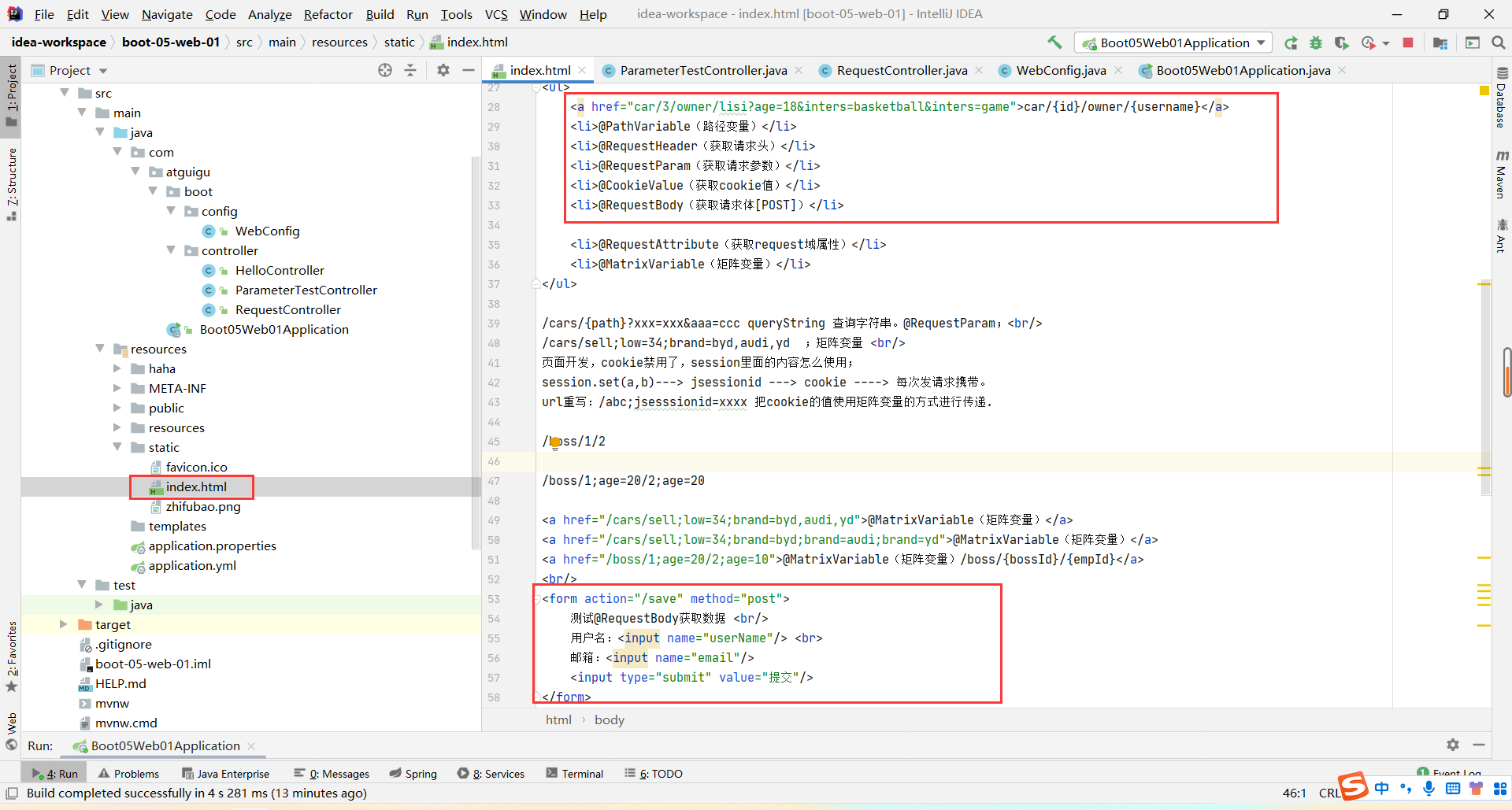Collapse all nodes in Project panel
Viewport: 1512px width, 810px height.
click(410, 71)
